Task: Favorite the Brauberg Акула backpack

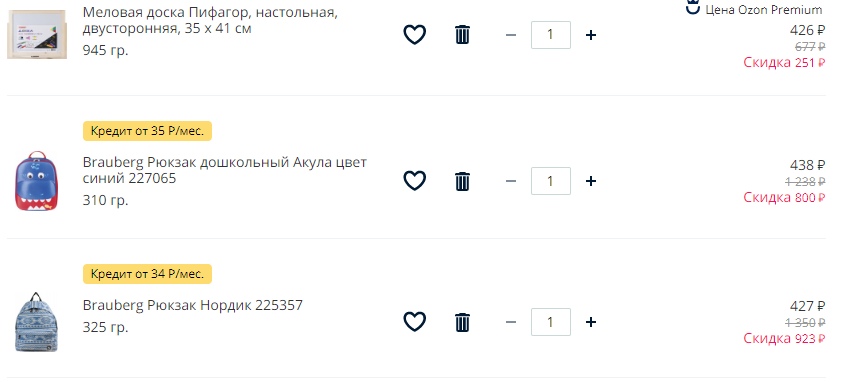Action: [414, 181]
